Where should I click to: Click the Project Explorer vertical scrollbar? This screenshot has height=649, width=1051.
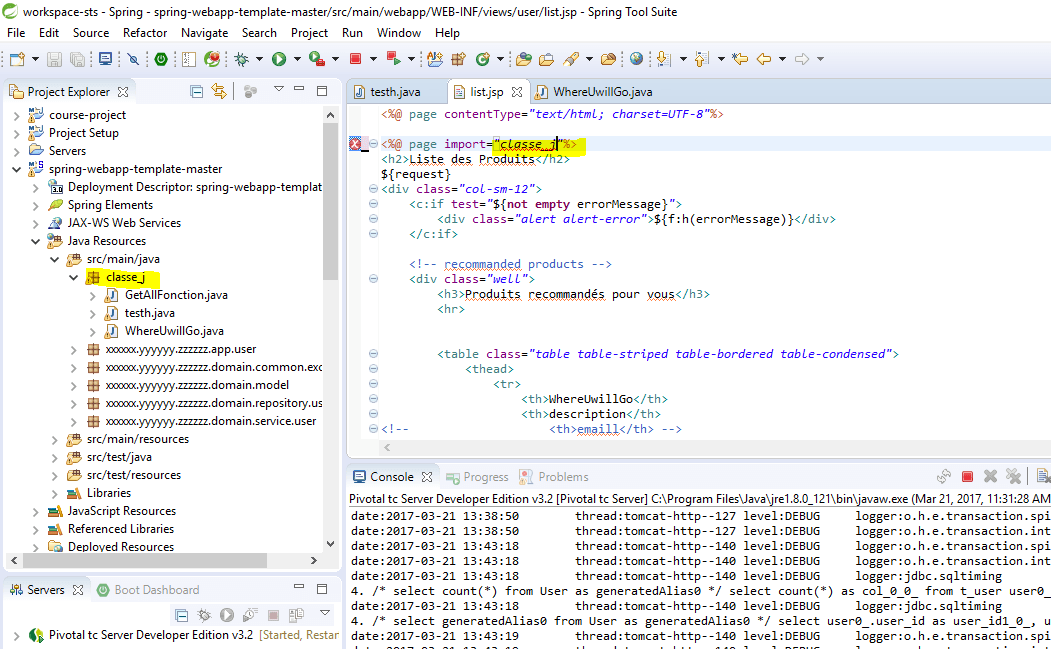coord(331,200)
